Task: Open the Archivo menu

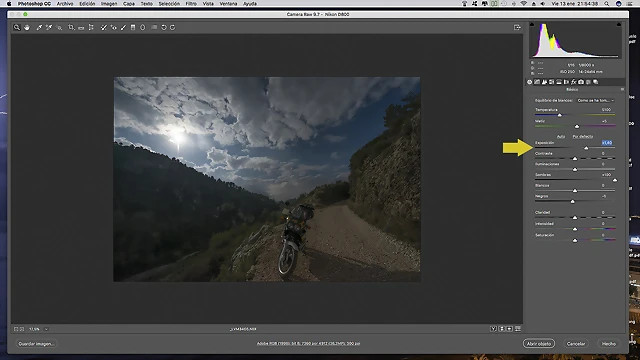Action: [x=65, y=4]
